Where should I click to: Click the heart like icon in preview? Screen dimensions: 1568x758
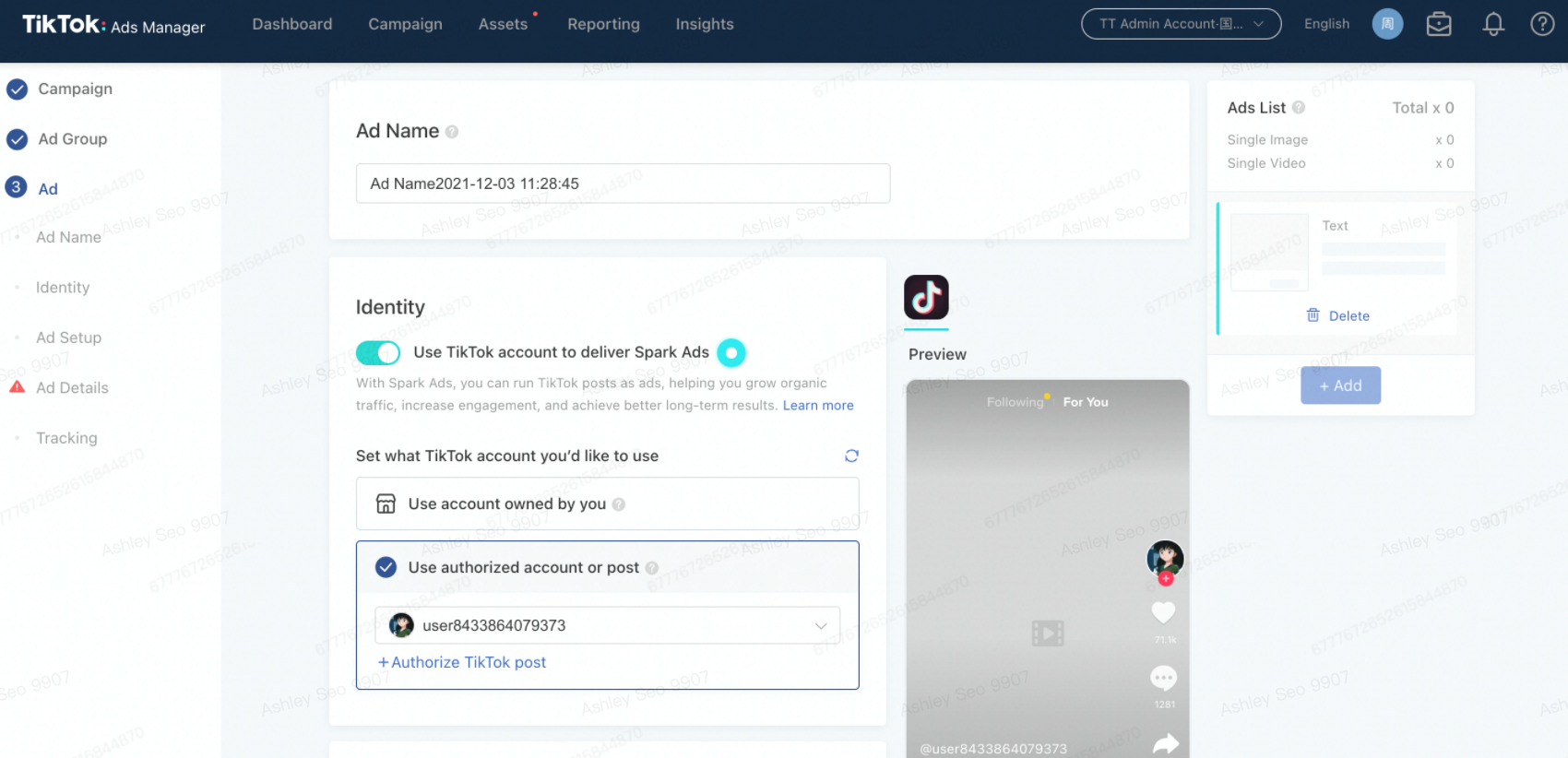(1164, 611)
